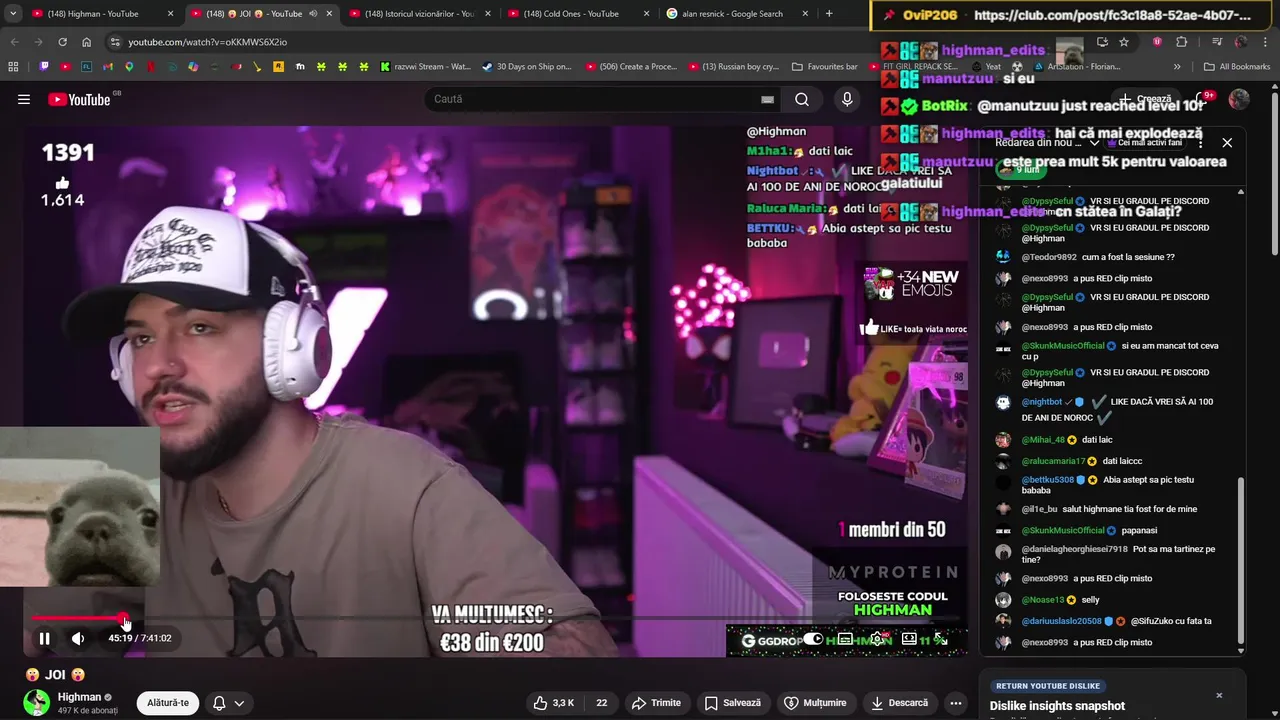Share the video via Trimite
The image size is (1280, 720).
point(656,703)
